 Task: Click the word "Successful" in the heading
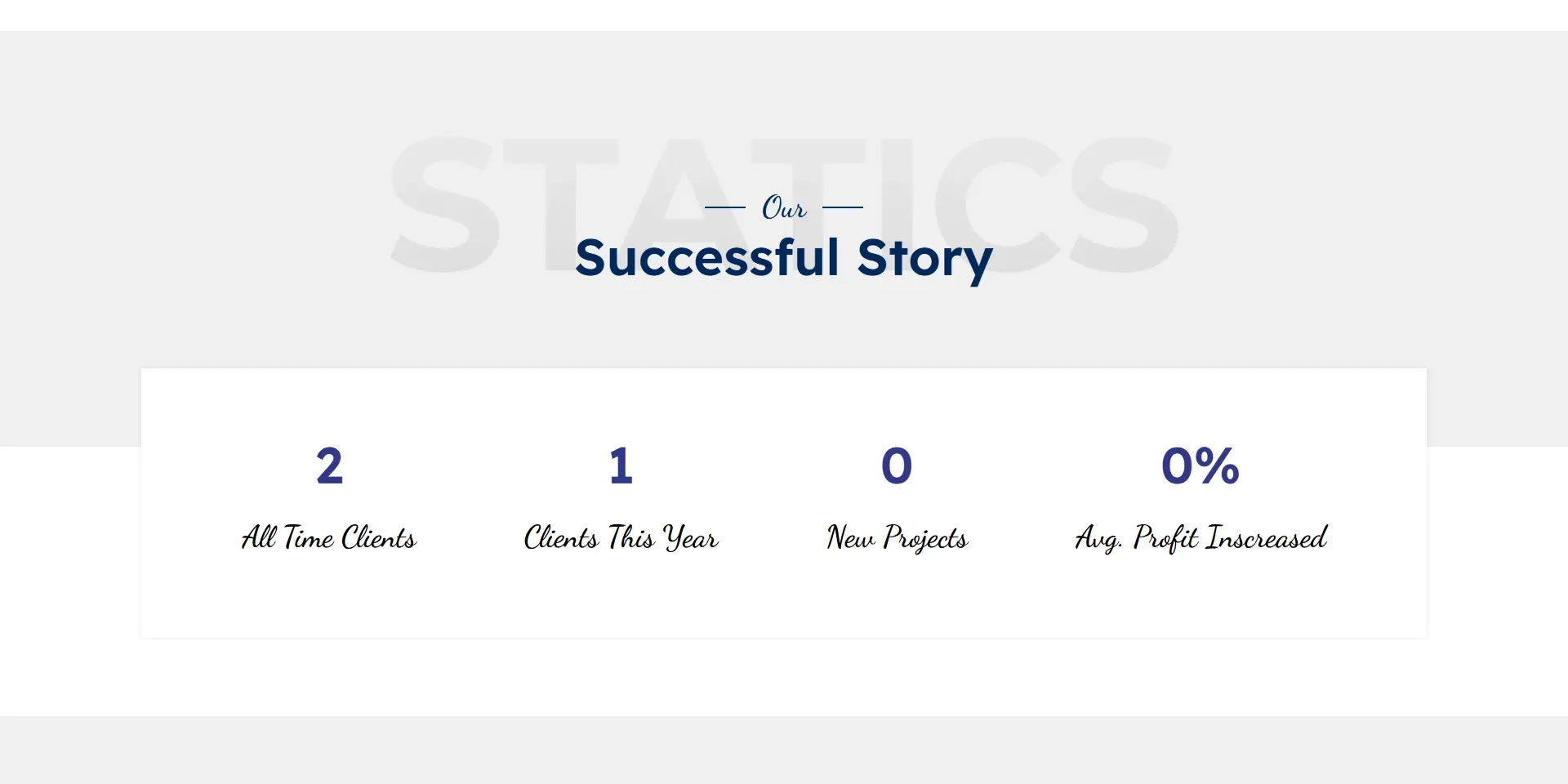coord(707,258)
